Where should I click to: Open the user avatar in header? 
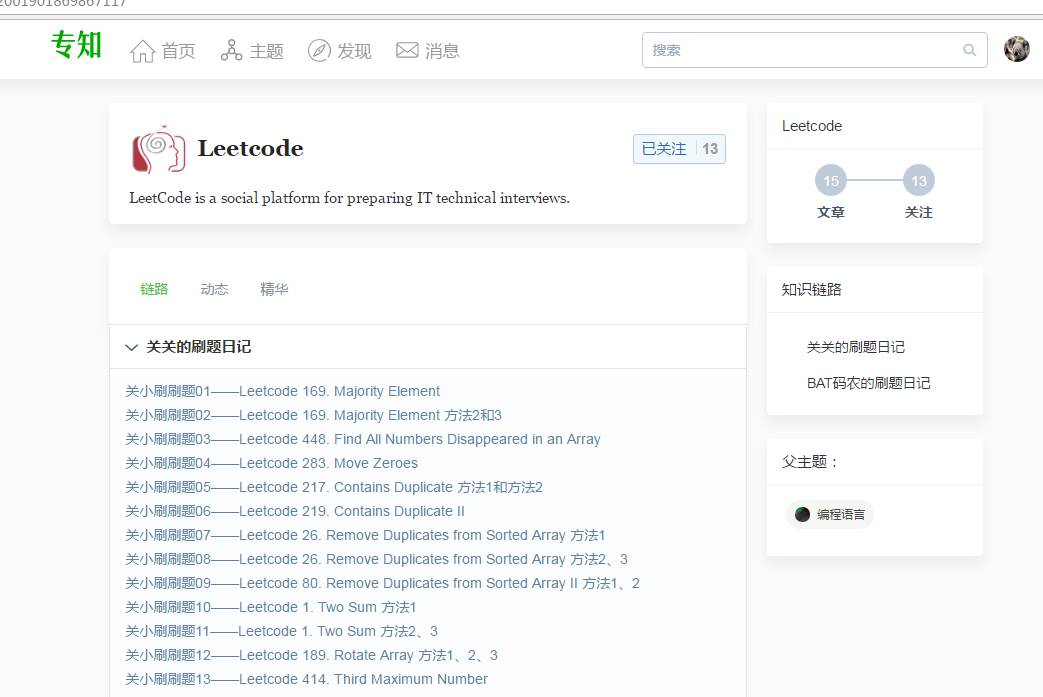[x=1016, y=49]
